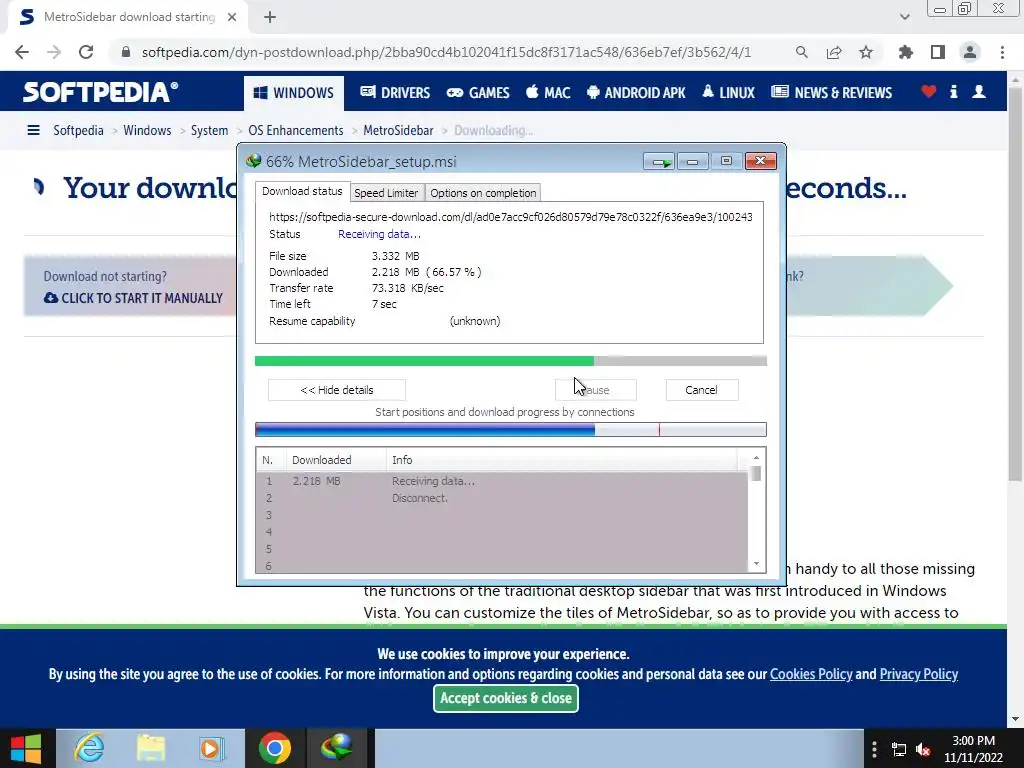This screenshot has width=1024, height=768.
Task: Click the Chrome forward arrow
Action: coord(54,52)
